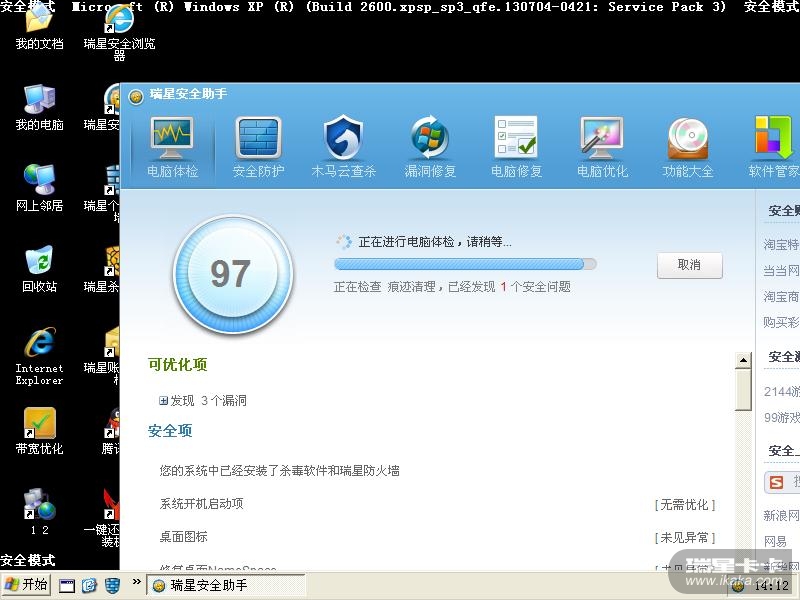Click the show desktop quick launch icon
Viewport: 800px width, 600px height.
click(x=67, y=585)
